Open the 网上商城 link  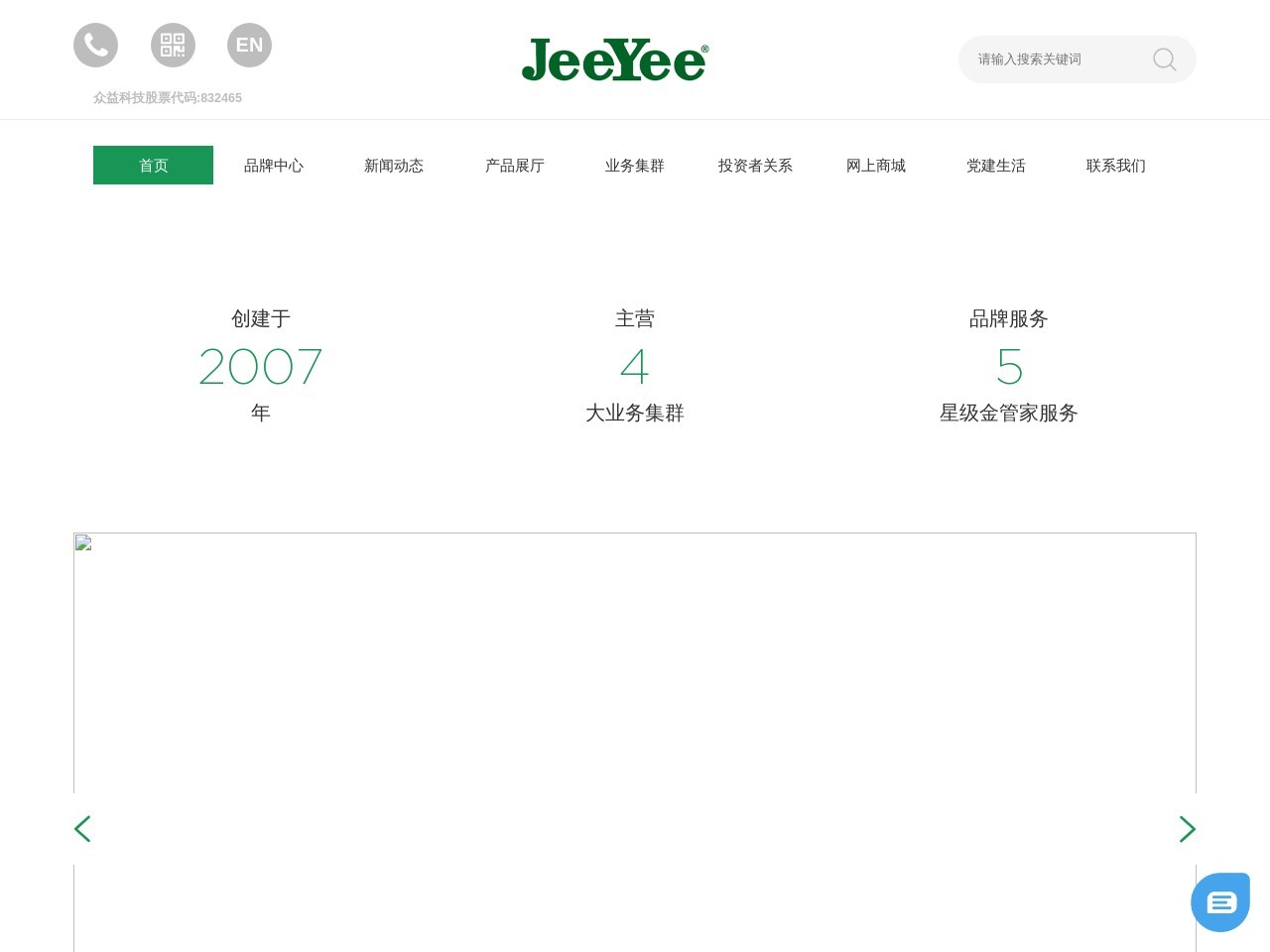(x=875, y=166)
